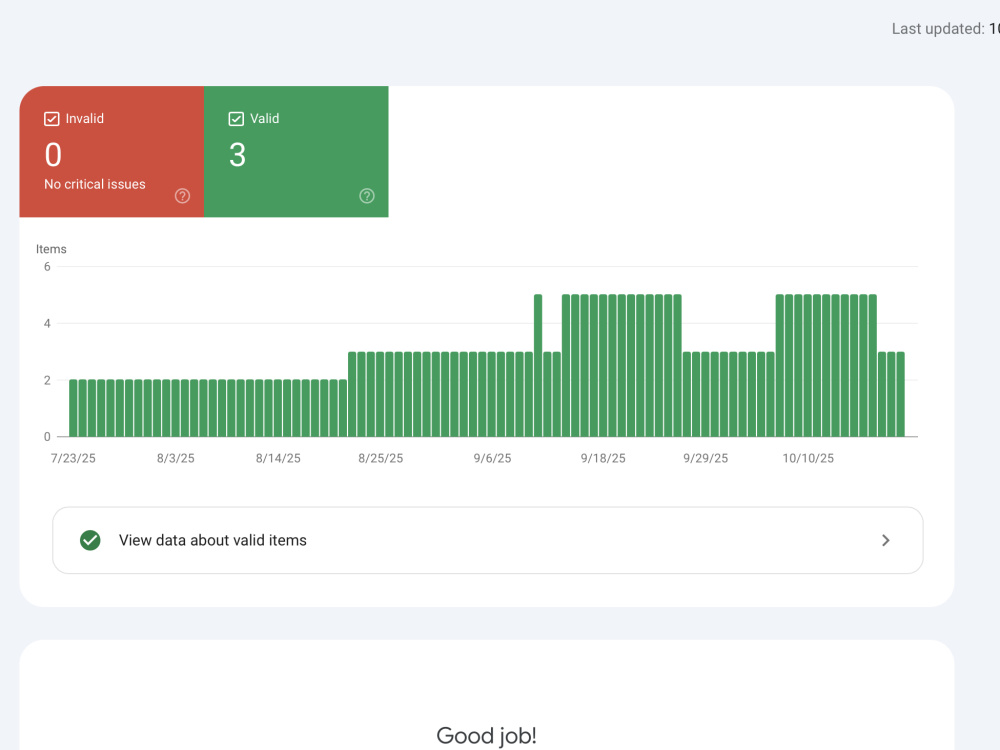1000x750 pixels.
Task: Click the y-axis label 2
Action: click(47, 380)
